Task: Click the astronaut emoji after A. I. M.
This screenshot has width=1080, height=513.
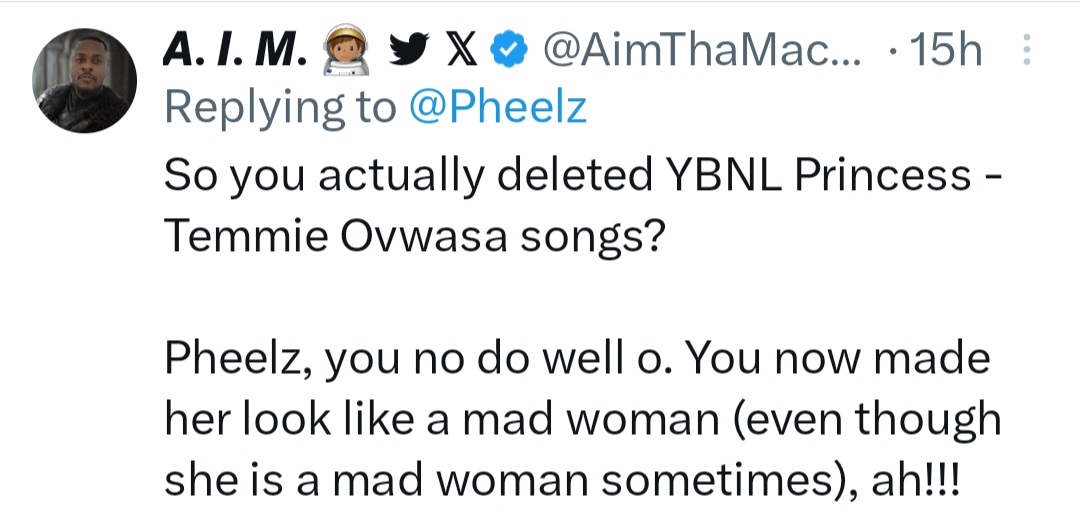Action: pos(343,50)
